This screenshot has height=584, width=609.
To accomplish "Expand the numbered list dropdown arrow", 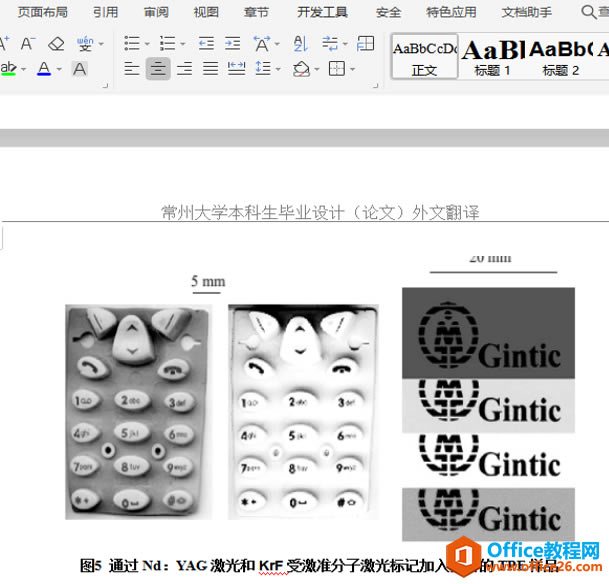I will tap(183, 44).
